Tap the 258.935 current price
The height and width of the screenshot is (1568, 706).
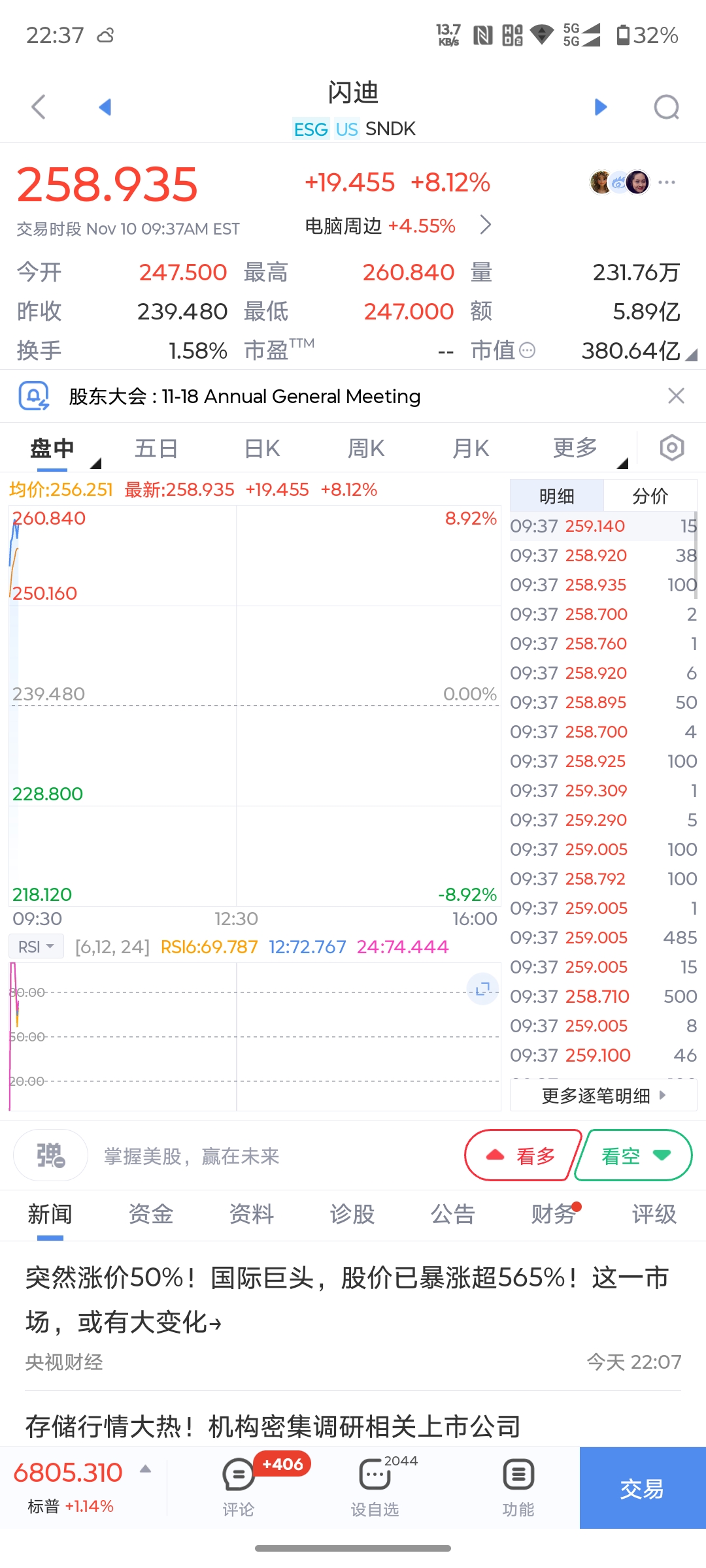click(107, 184)
